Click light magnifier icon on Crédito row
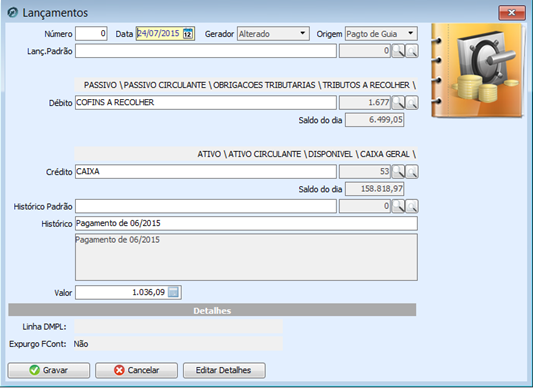This screenshot has height=388, width=533. 412,172
